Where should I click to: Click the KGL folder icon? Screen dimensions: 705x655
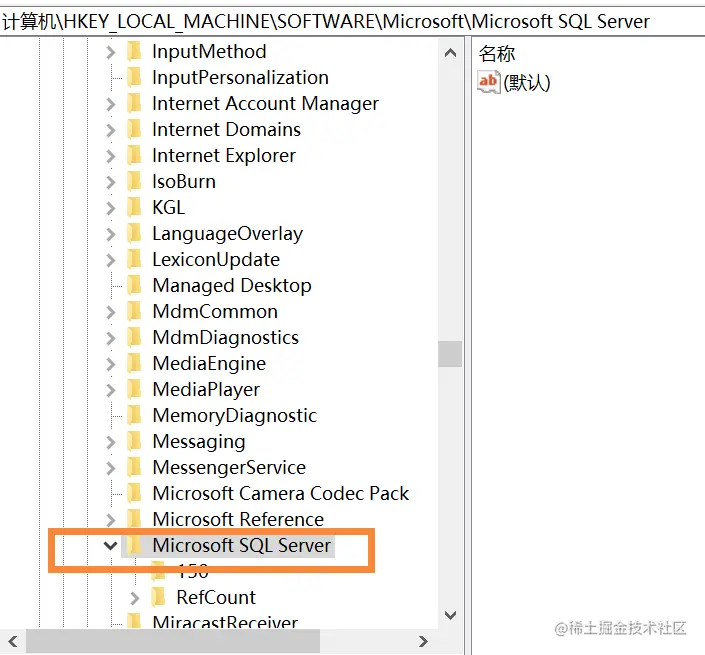134,207
